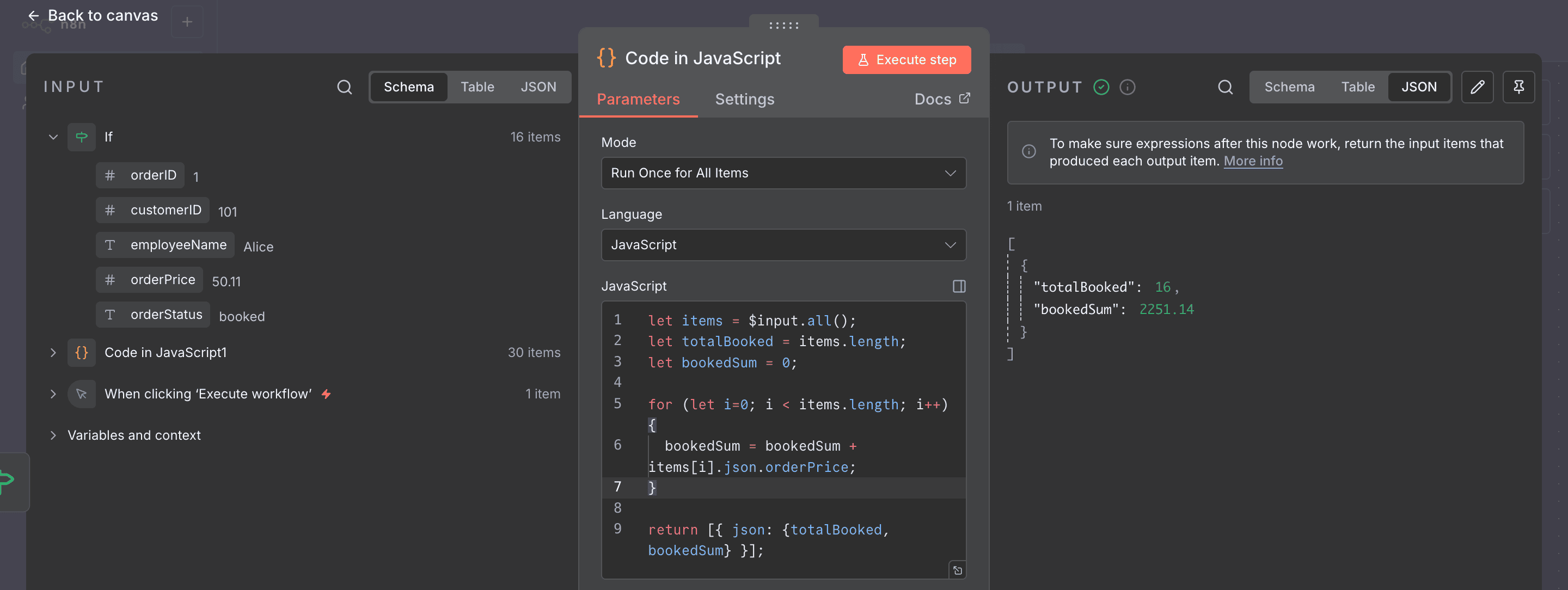The image size is (1568, 590).
Task: Click the customerID schema field pill
Action: click(x=153, y=210)
